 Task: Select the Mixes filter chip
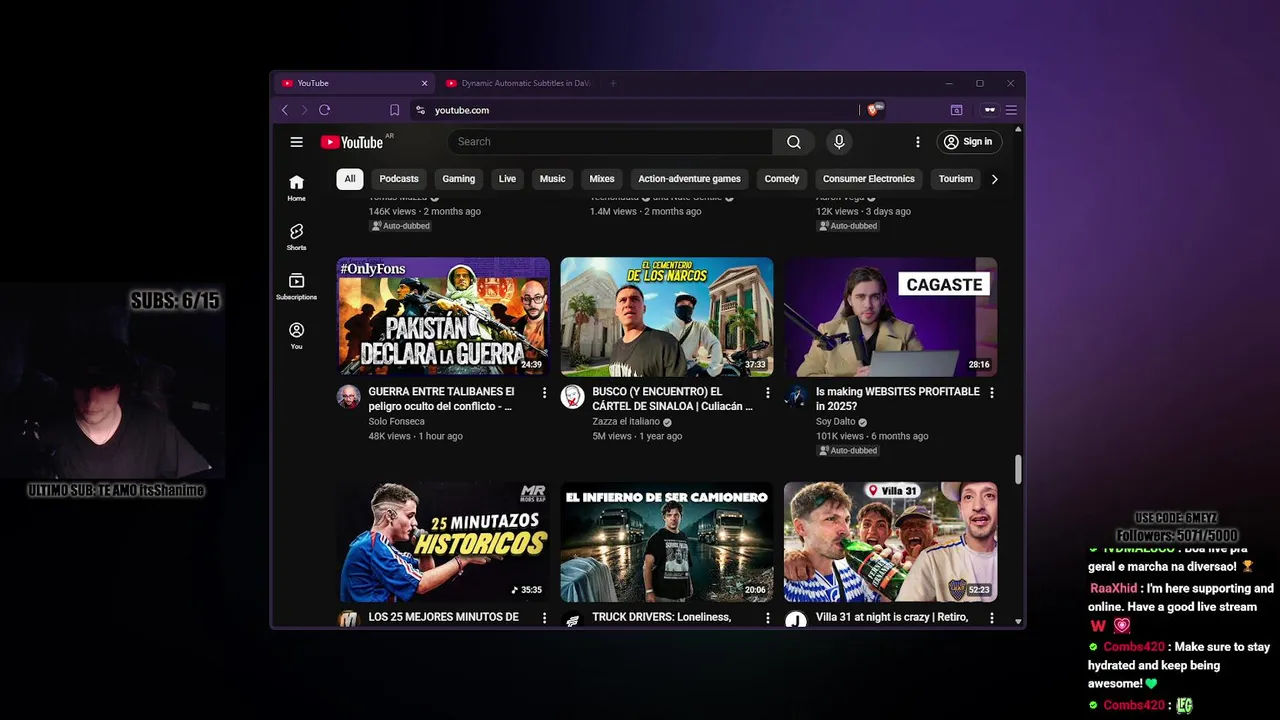(602, 179)
